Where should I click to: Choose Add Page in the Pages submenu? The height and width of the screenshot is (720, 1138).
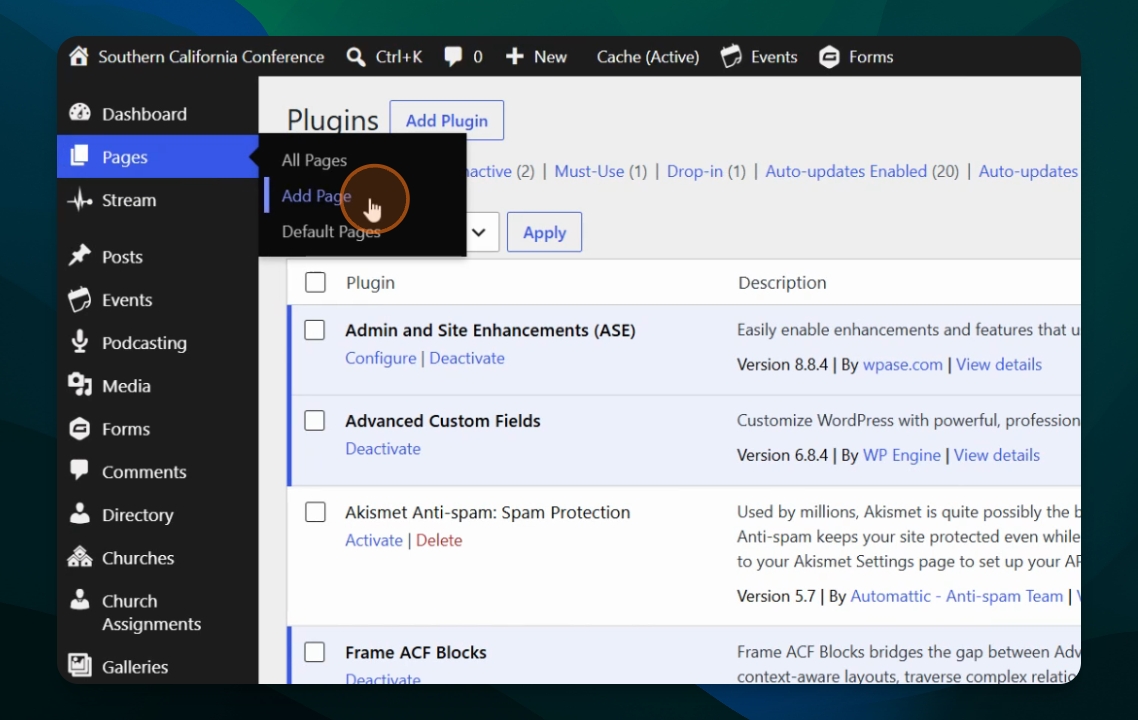pos(316,196)
